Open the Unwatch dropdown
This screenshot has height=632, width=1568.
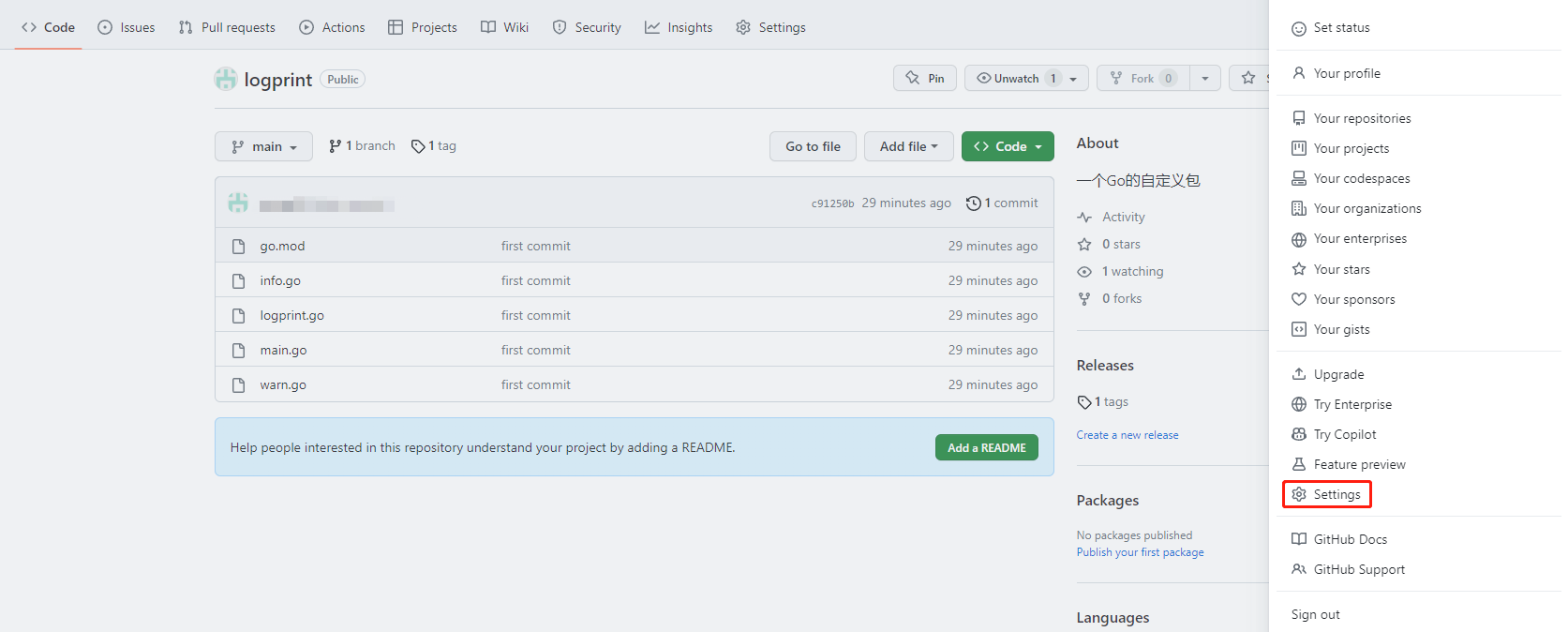pos(1026,78)
